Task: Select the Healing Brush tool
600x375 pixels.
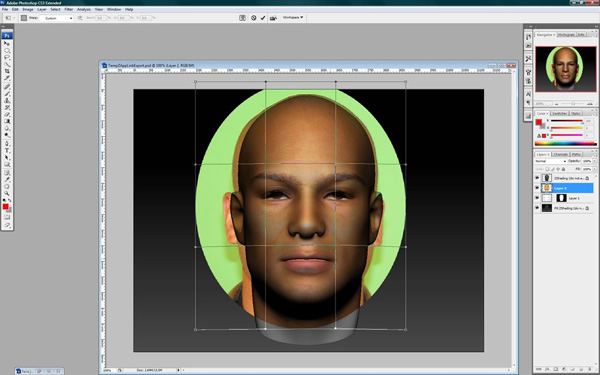Action: [7, 87]
